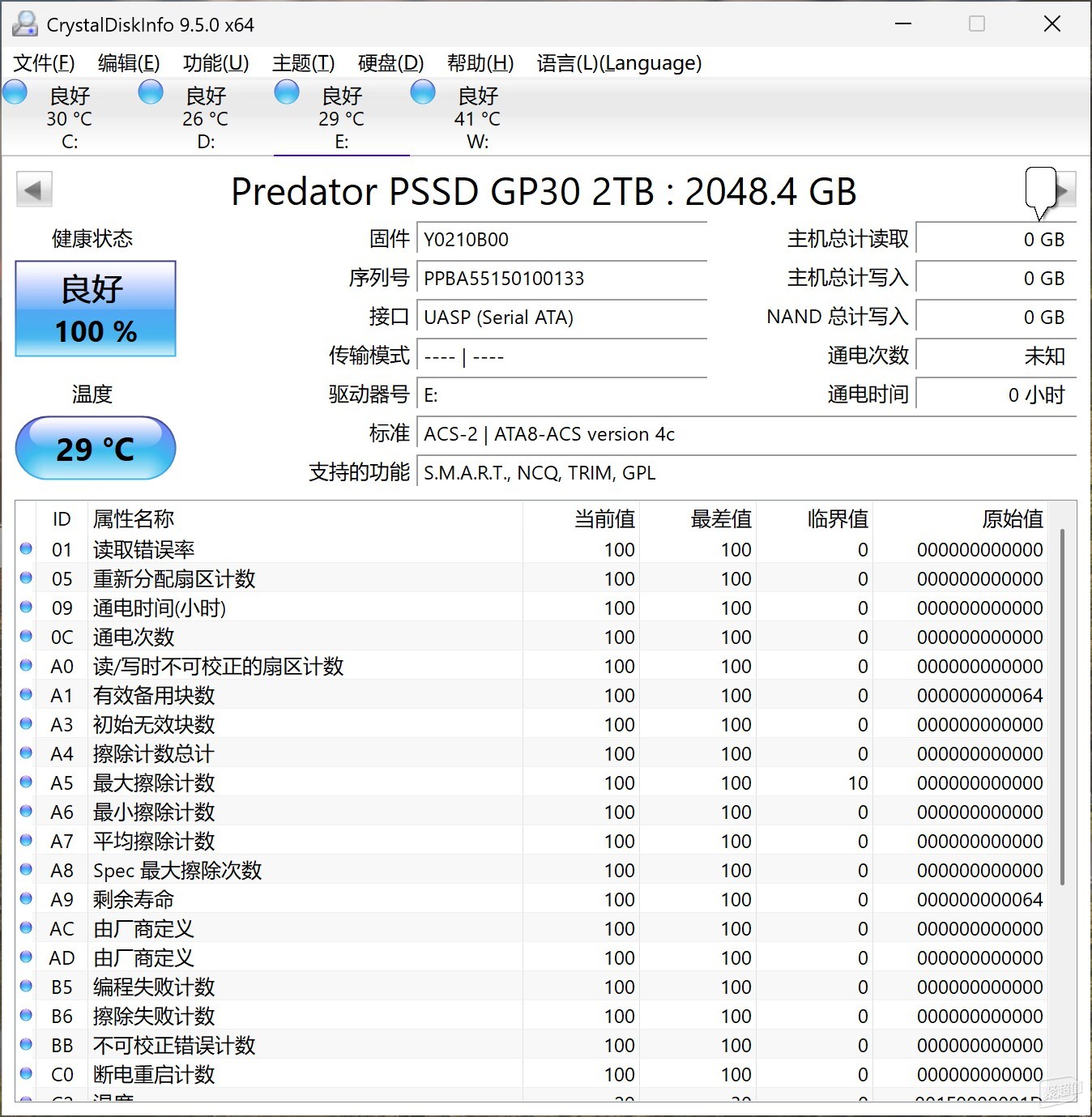This screenshot has height=1117, width=1092.
Task: Click the threshold value 10 in row A5
Action: pos(858,783)
